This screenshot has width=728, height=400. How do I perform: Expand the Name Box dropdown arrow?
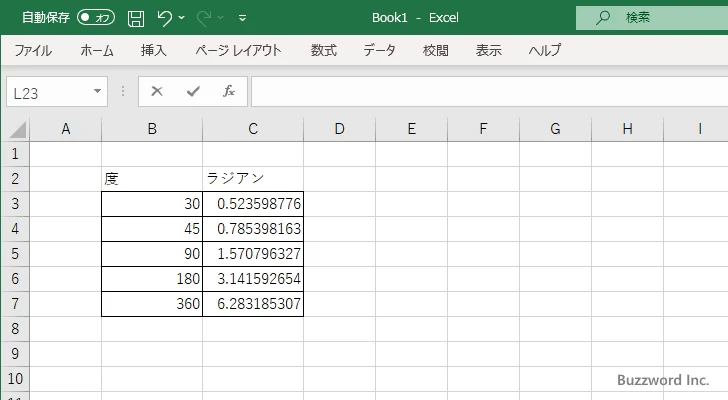coord(97,91)
